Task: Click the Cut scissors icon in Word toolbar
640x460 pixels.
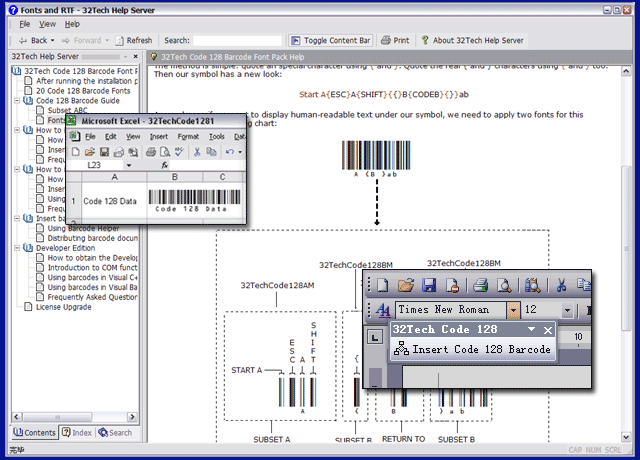Action: [561, 285]
